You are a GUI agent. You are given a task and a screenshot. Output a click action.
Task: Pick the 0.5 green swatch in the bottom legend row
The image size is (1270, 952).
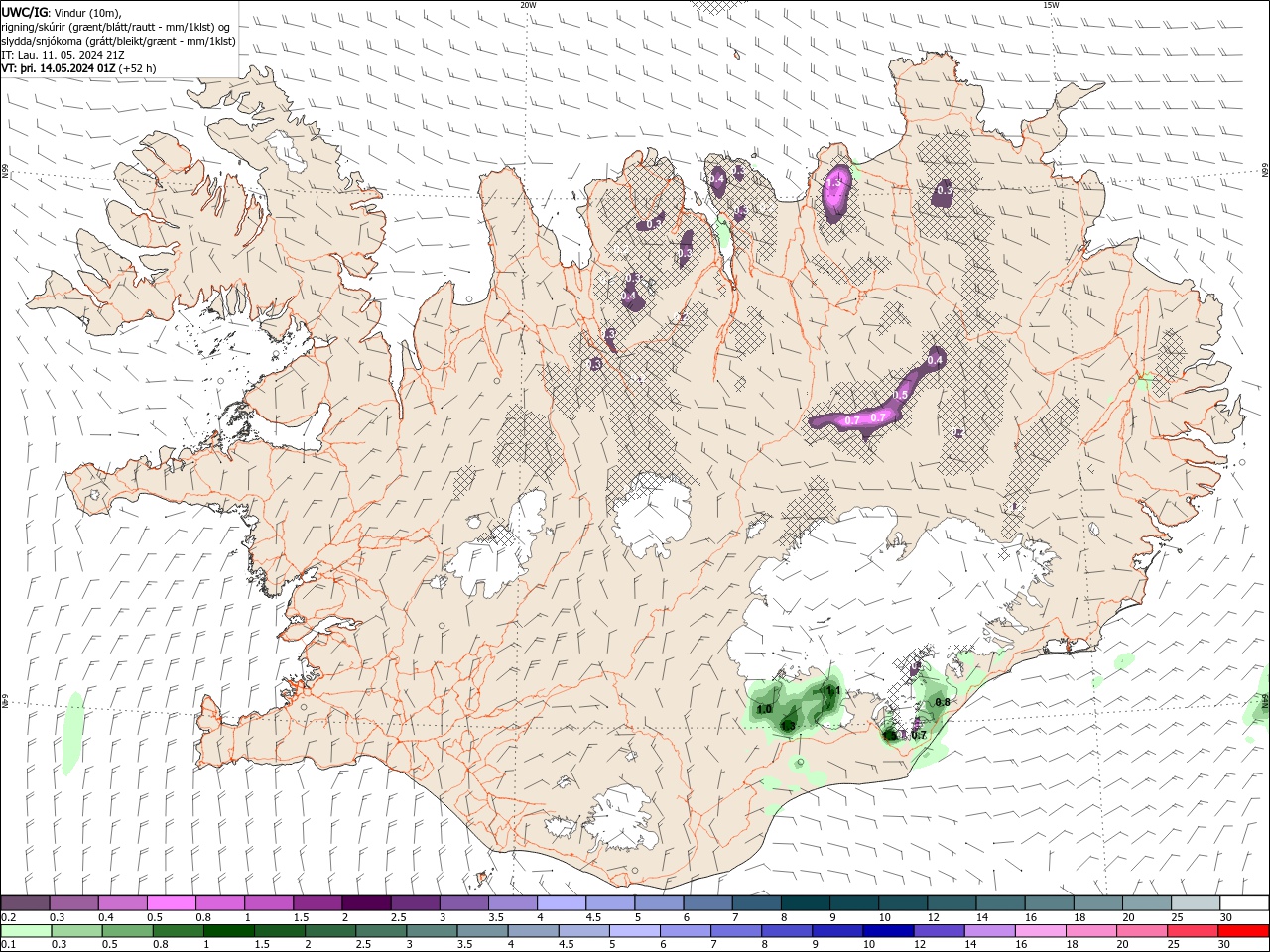(x=126, y=931)
